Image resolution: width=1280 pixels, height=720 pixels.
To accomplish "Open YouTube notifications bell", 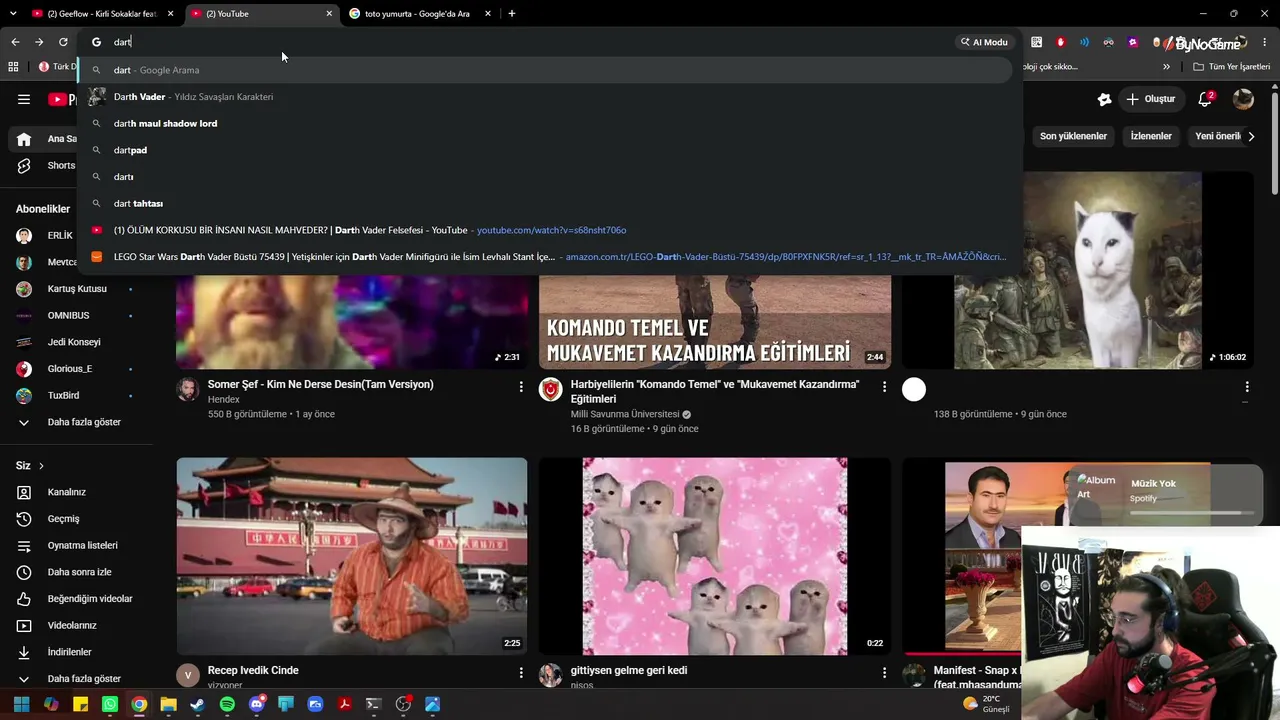I will [1205, 99].
